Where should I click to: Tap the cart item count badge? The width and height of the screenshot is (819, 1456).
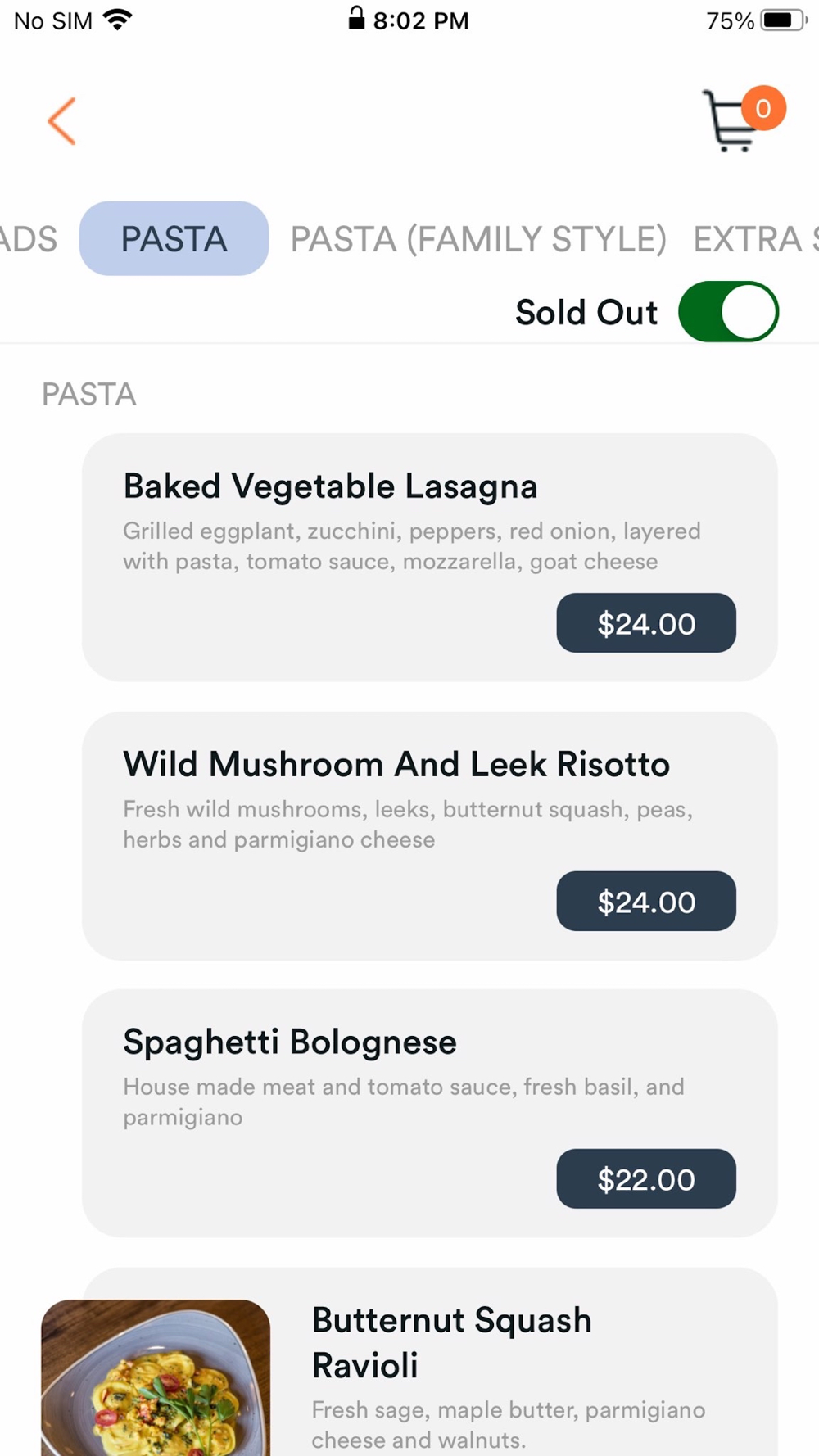(x=763, y=108)
